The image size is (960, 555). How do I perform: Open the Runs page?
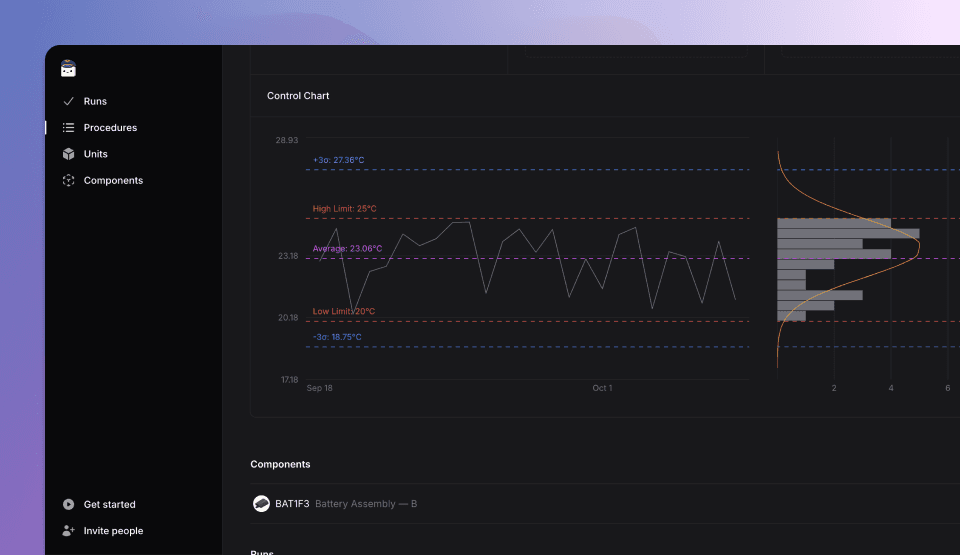tap(95, 101)
